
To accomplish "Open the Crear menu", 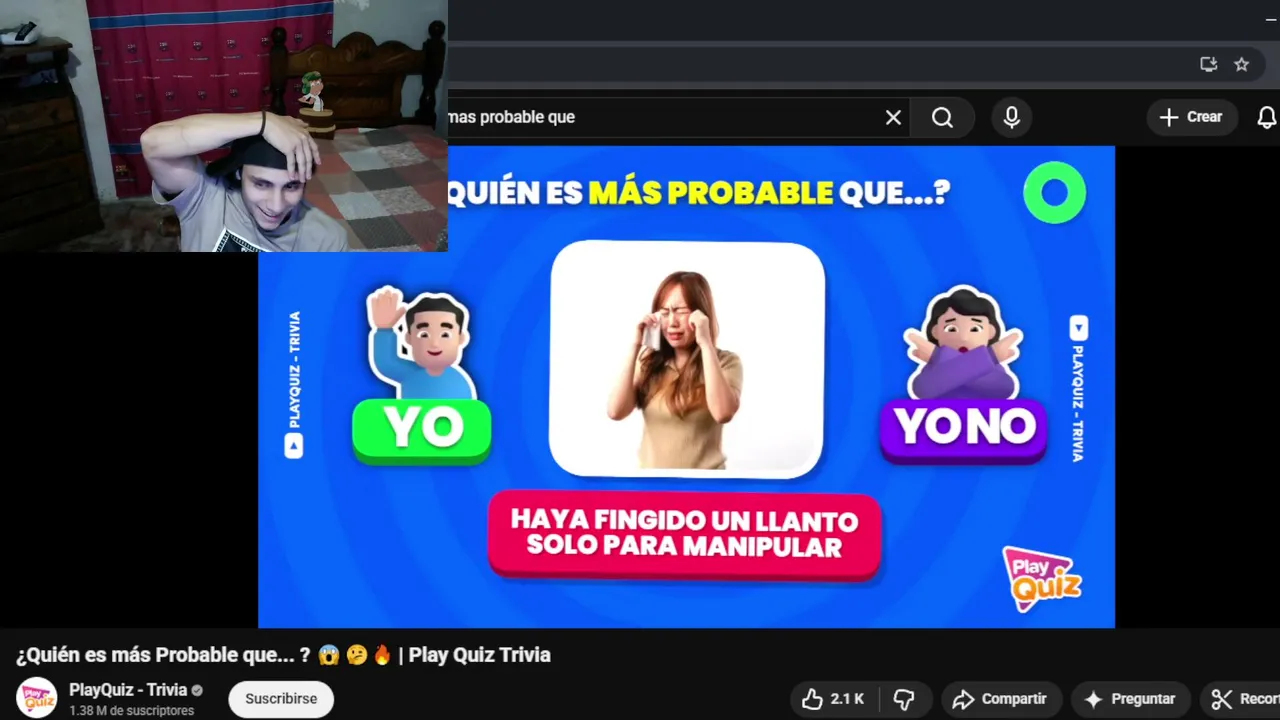I will [x=1191, y=117].
